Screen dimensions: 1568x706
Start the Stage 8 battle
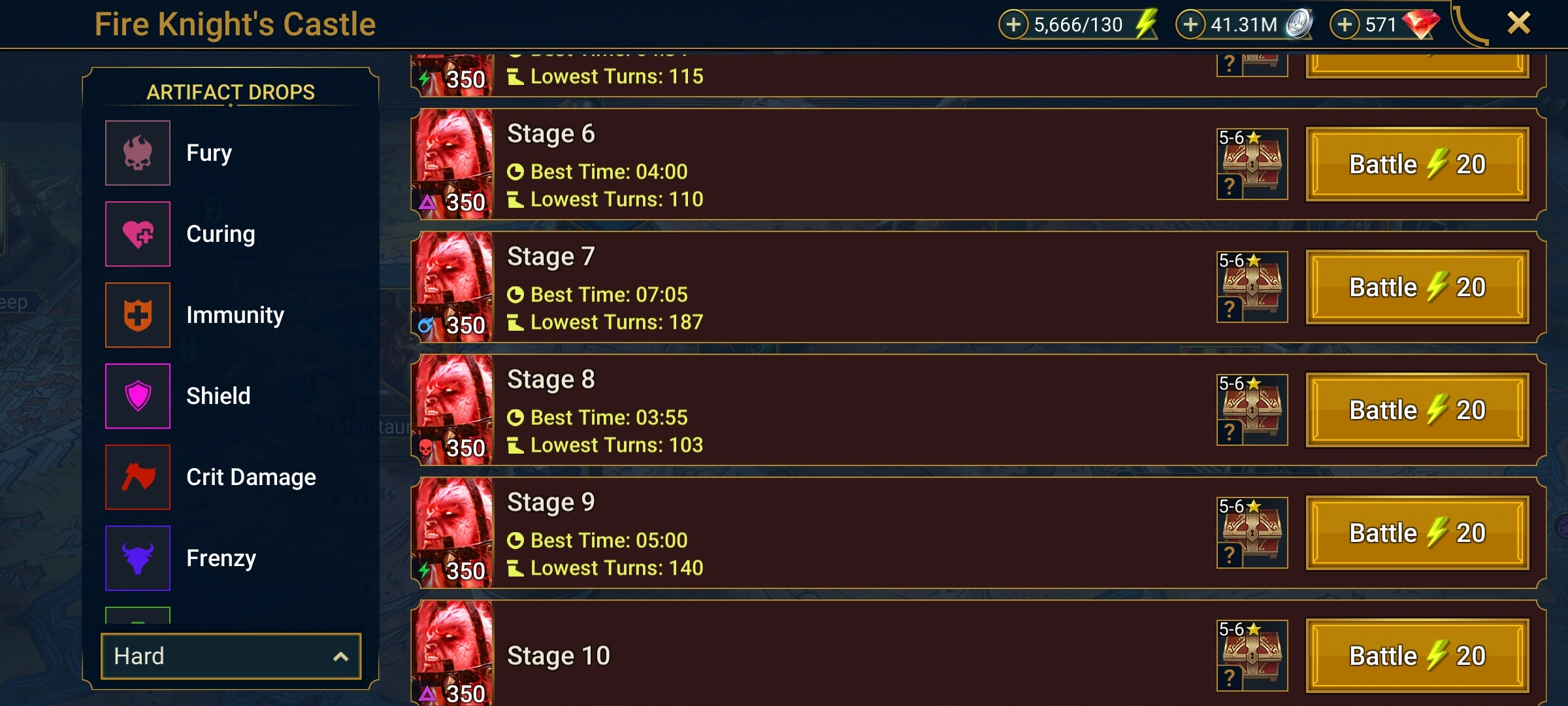pyautogui.click(x=1417, y=410)
